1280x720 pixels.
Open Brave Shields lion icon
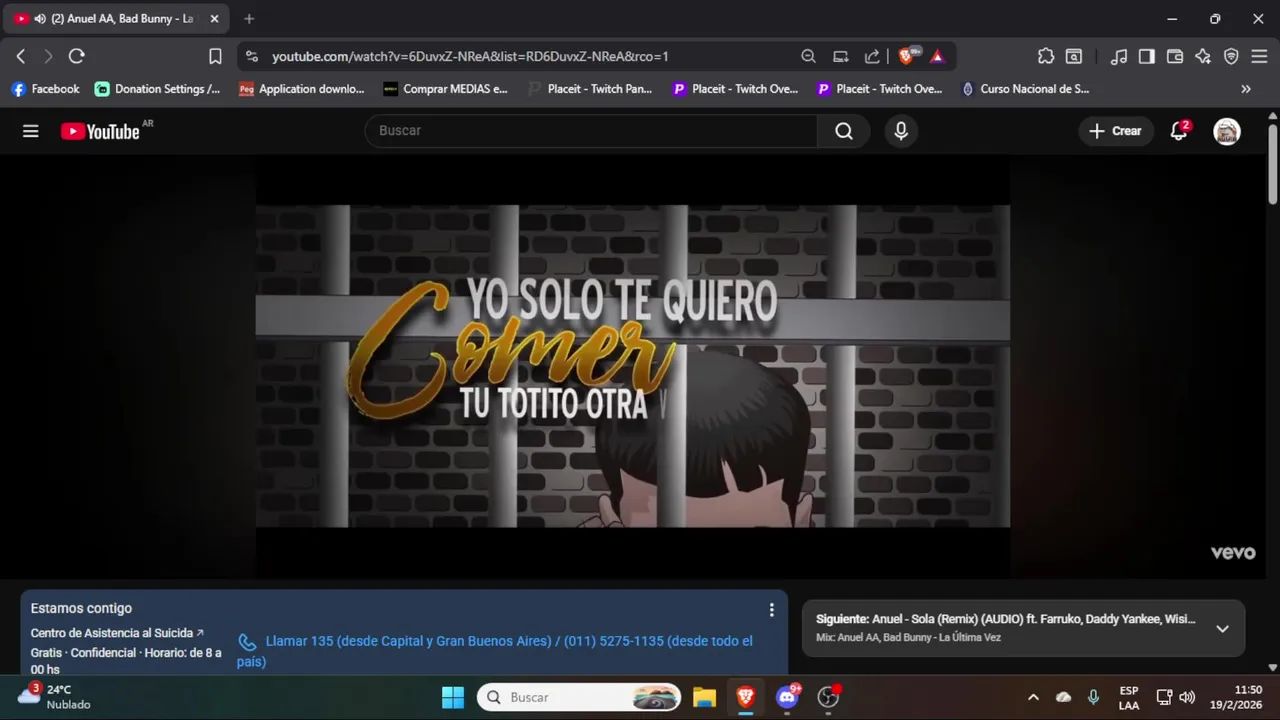[906, 56]
